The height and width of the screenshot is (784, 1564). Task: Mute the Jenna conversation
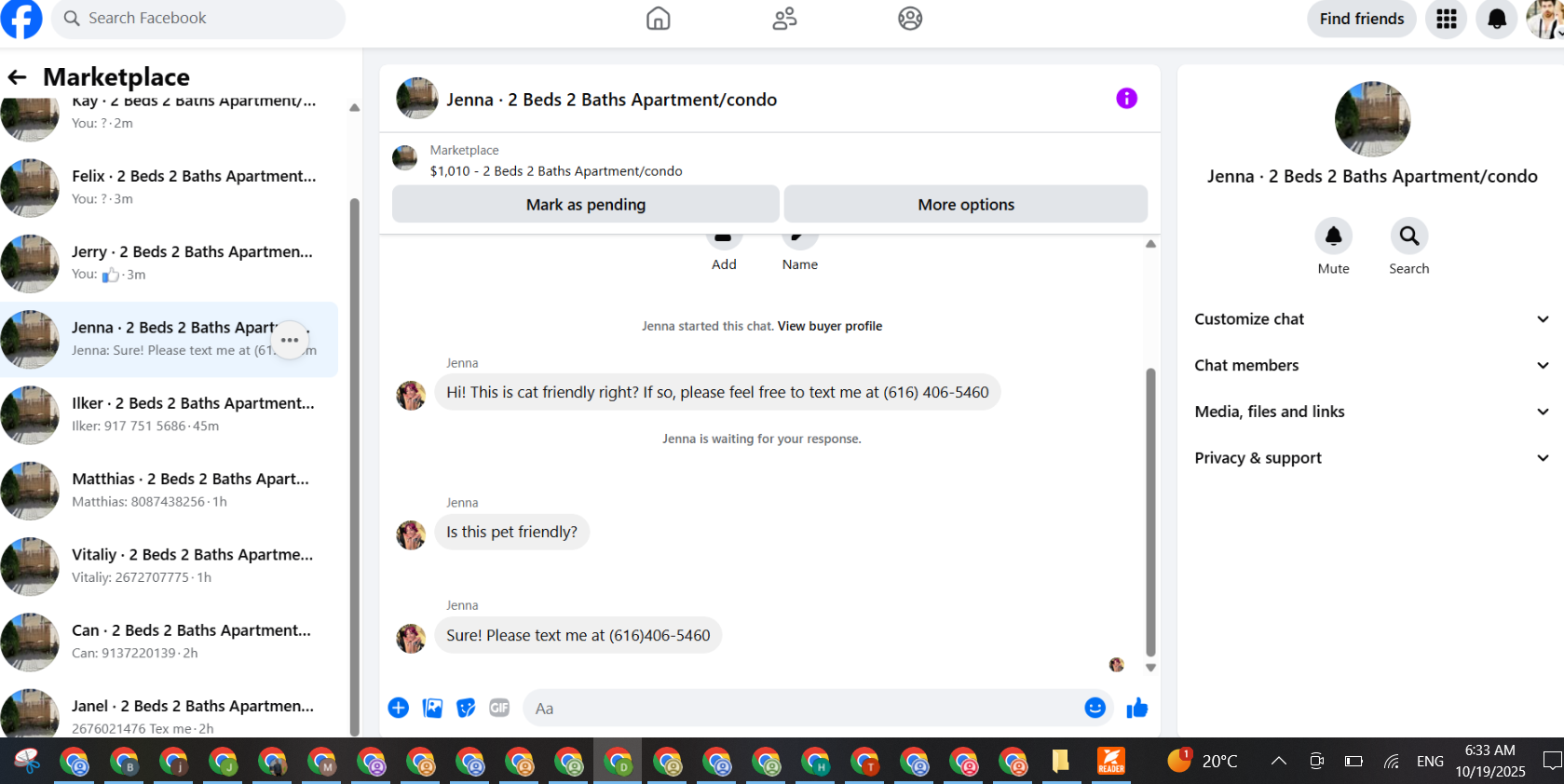tap(1333, 237)
